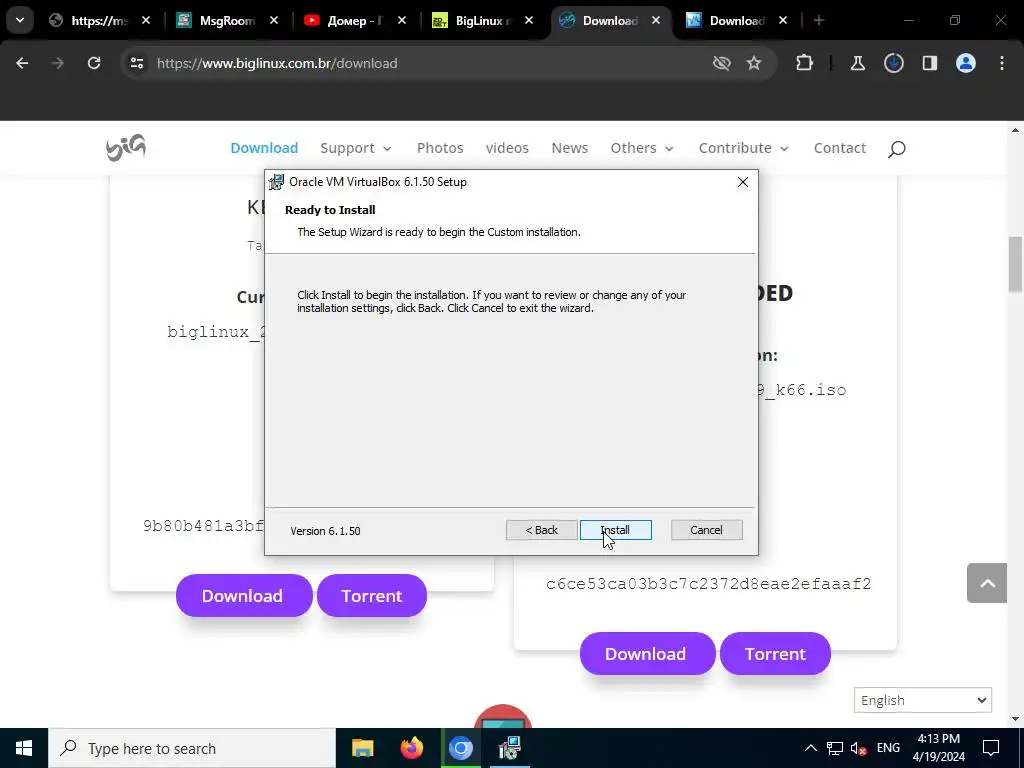1024x768 pixels.
Task: Open the videos nav link
Action: coord(507,148)
